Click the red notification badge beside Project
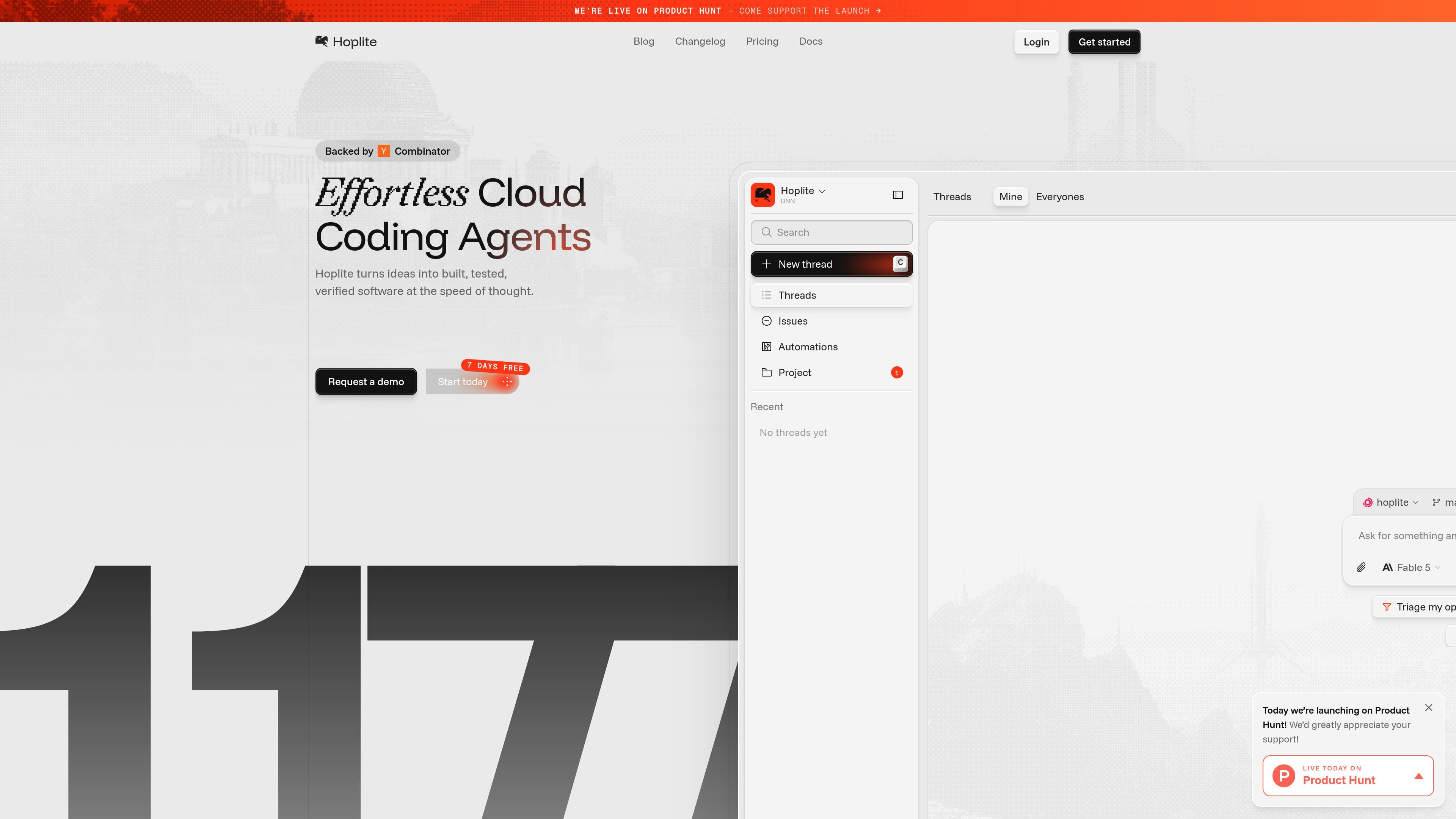This screenshot has width=1456, height=819. point(896,372)
